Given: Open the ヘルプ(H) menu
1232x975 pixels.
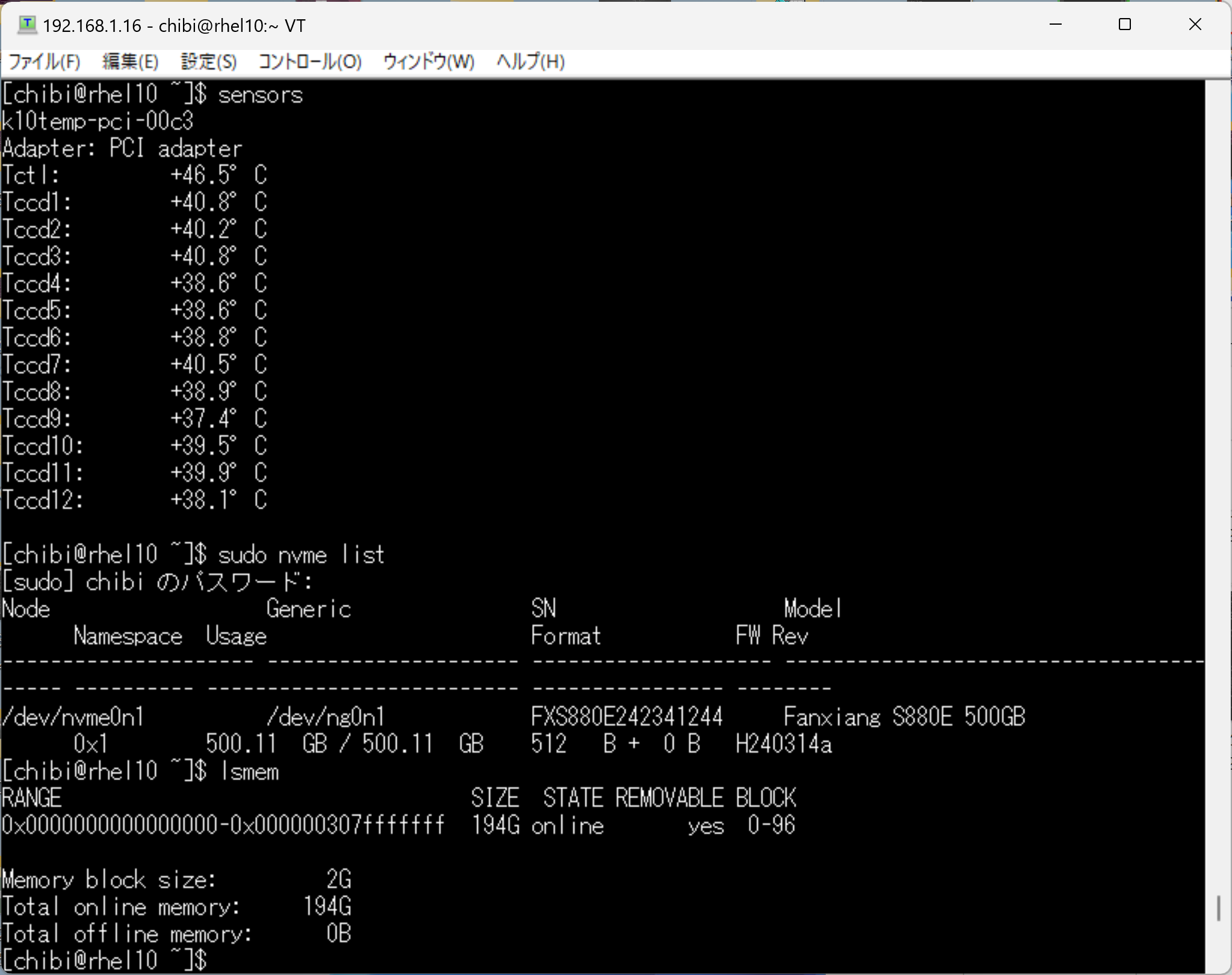Looking at the screenshot, I should click(530, 61).
